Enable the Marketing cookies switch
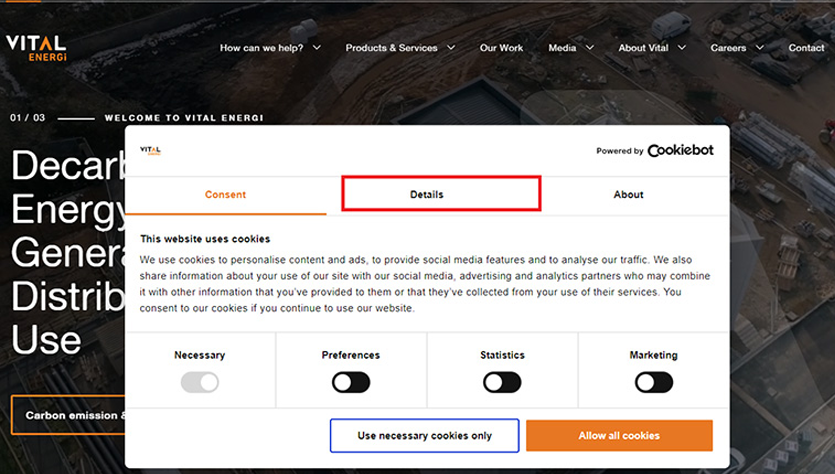Viewport: 835px width, 474px height. (x=654, y=382)
